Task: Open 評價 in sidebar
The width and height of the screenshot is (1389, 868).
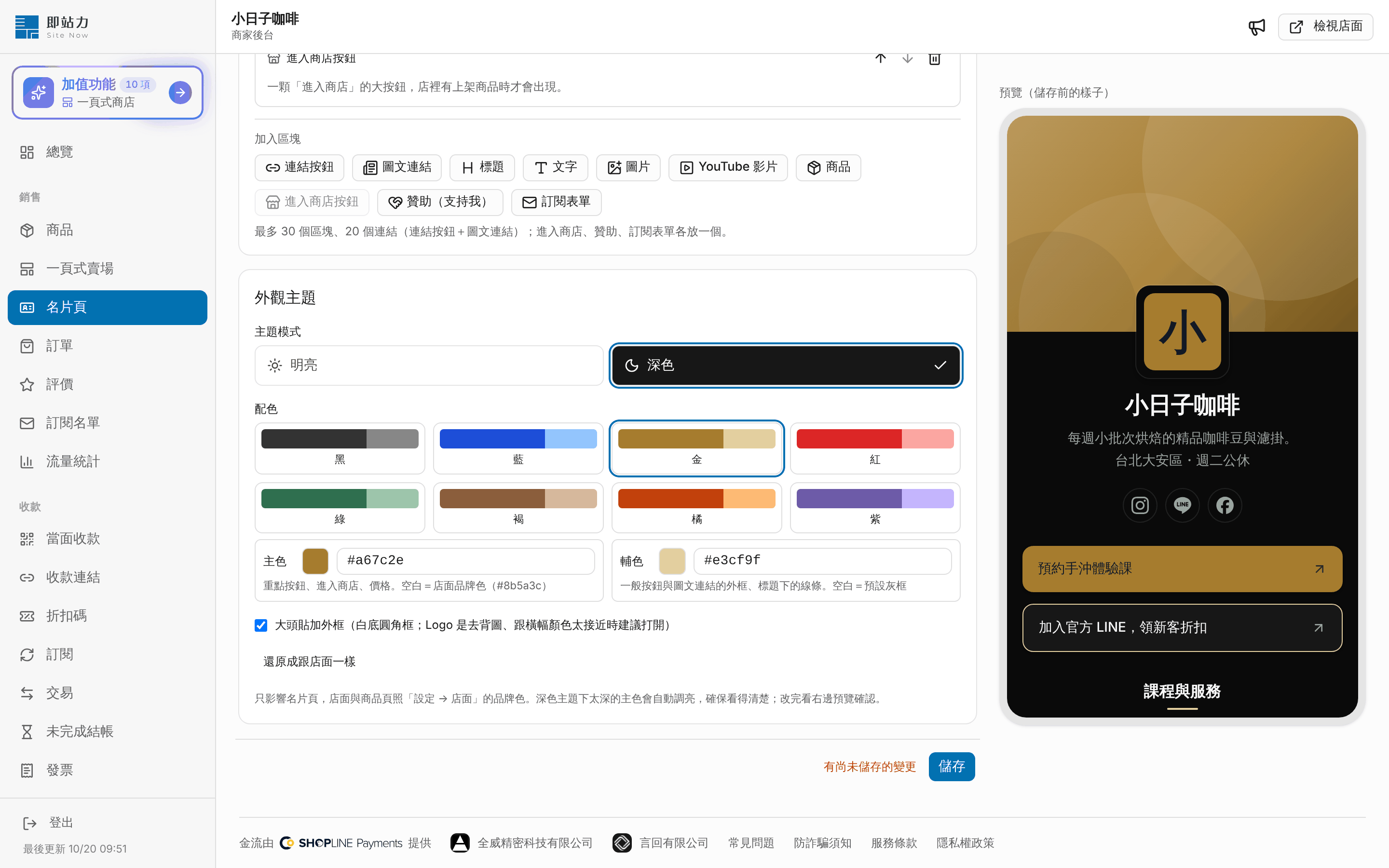Action: click(x=108, y=385)
